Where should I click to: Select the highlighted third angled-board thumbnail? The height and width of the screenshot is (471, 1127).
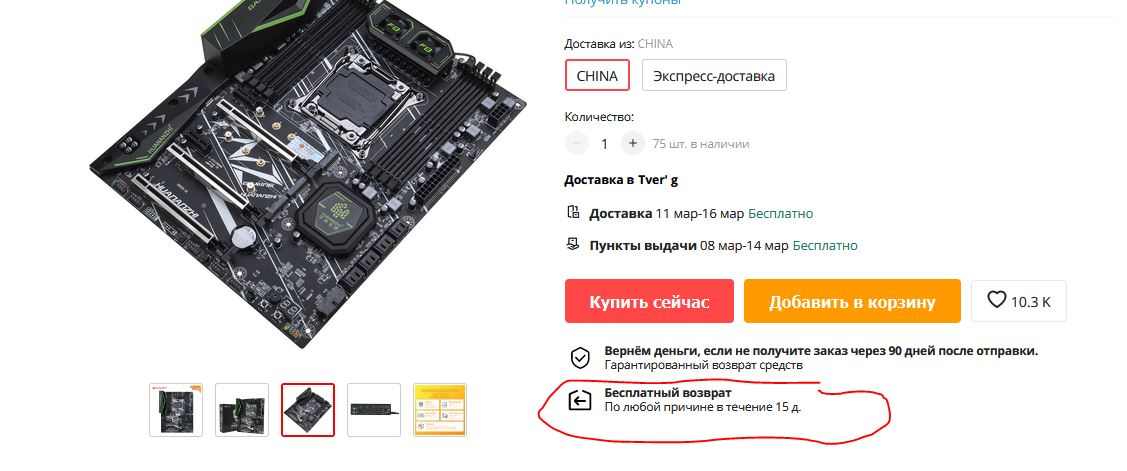(x=308, y=410)
